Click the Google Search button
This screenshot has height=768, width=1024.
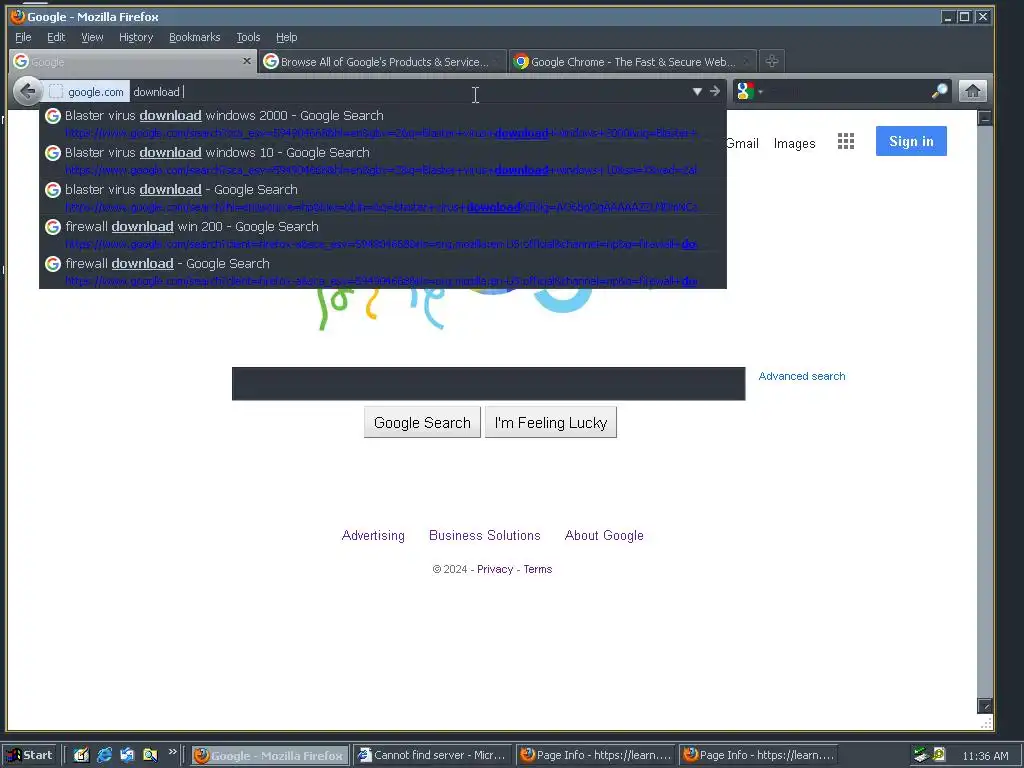point(422,423)
